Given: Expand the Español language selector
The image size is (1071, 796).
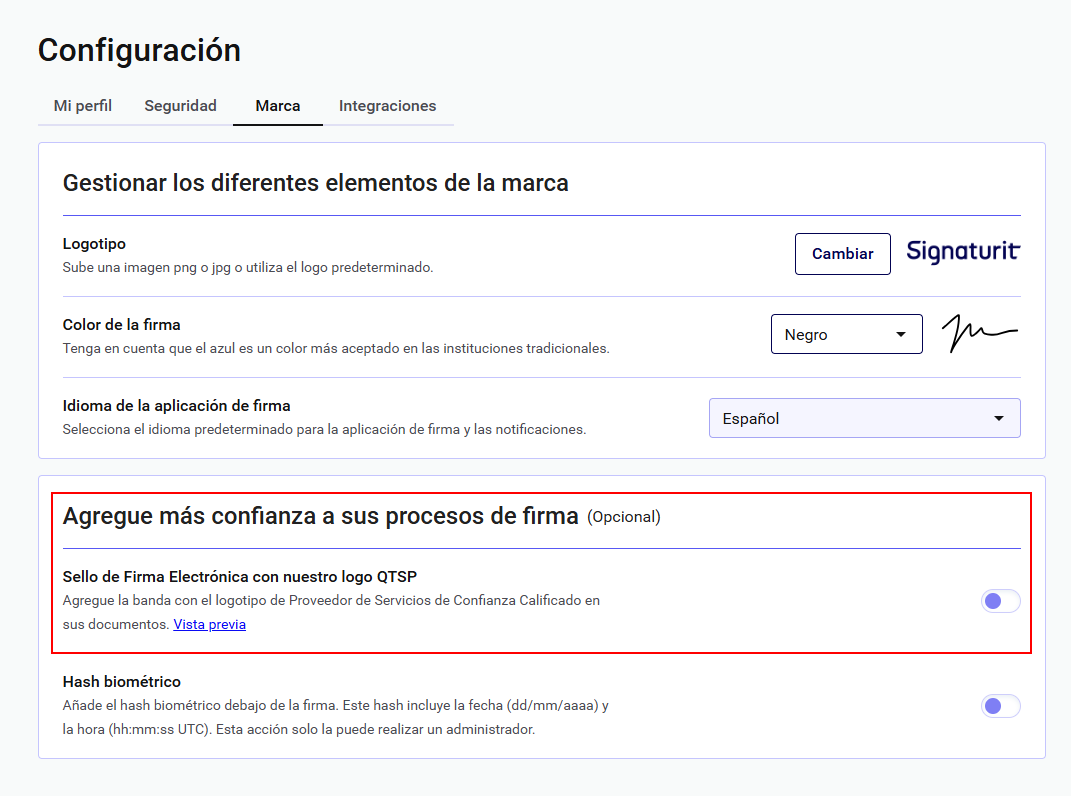Looking at the screenshot, I should click(x=864, y=419).
